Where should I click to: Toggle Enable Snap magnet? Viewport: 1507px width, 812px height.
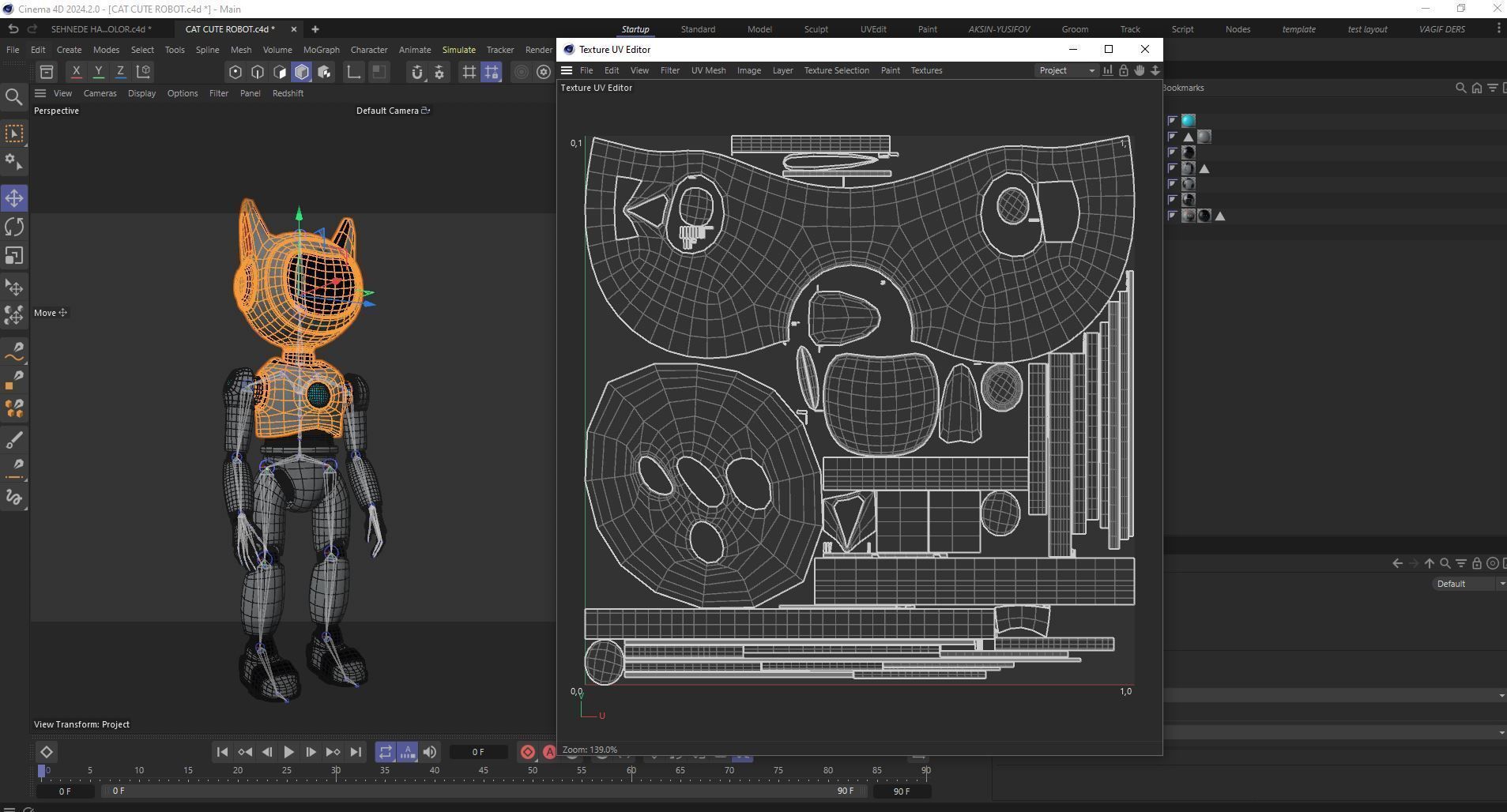[x=417, y=72]
